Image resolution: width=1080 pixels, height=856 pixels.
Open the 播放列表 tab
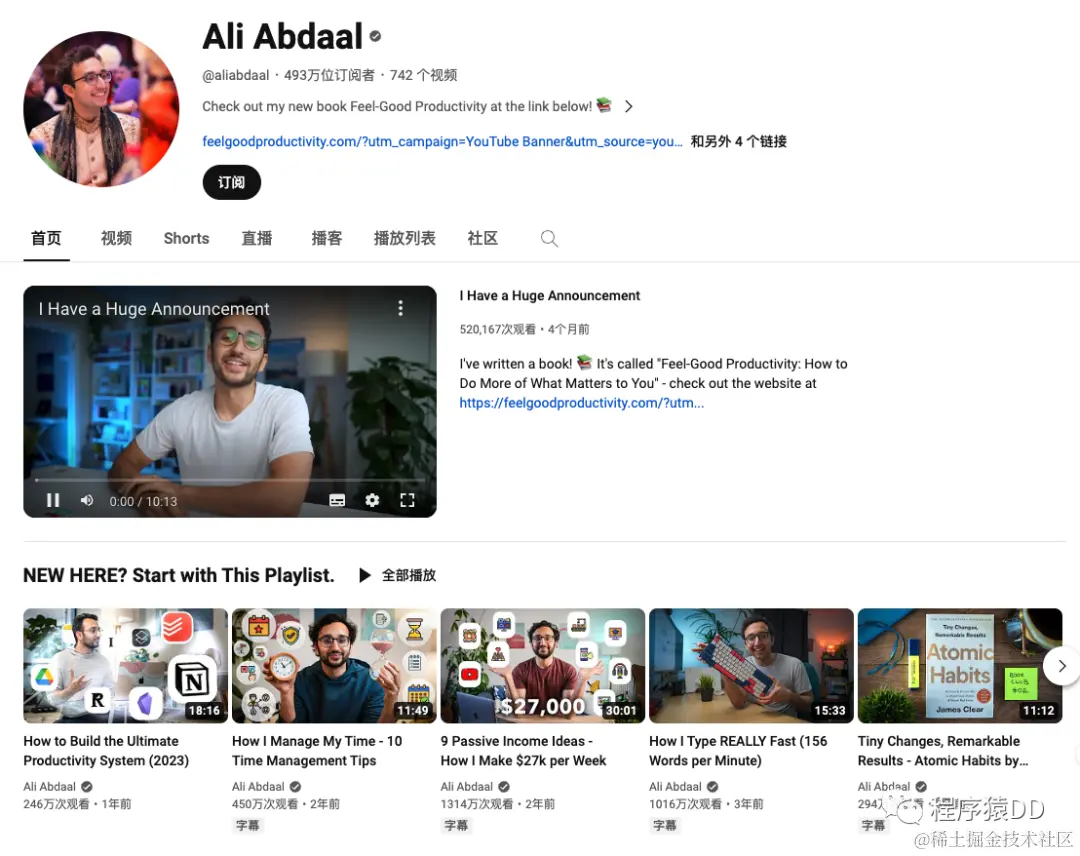404,239
